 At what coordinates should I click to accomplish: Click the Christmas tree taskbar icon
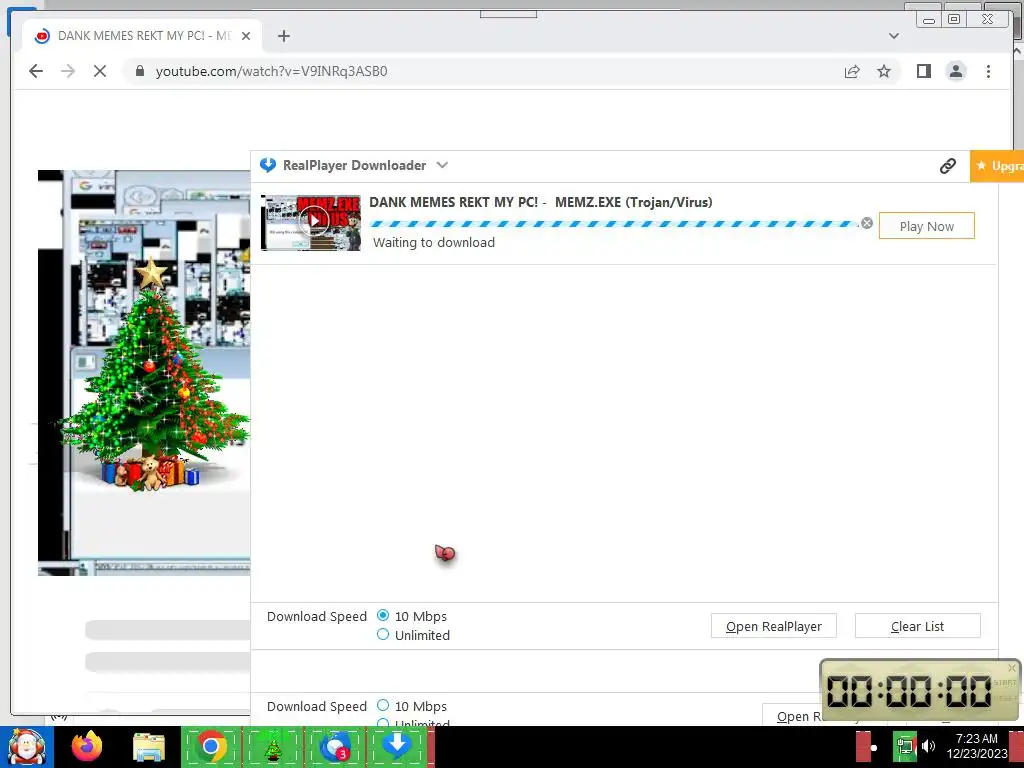coord(272,746)
